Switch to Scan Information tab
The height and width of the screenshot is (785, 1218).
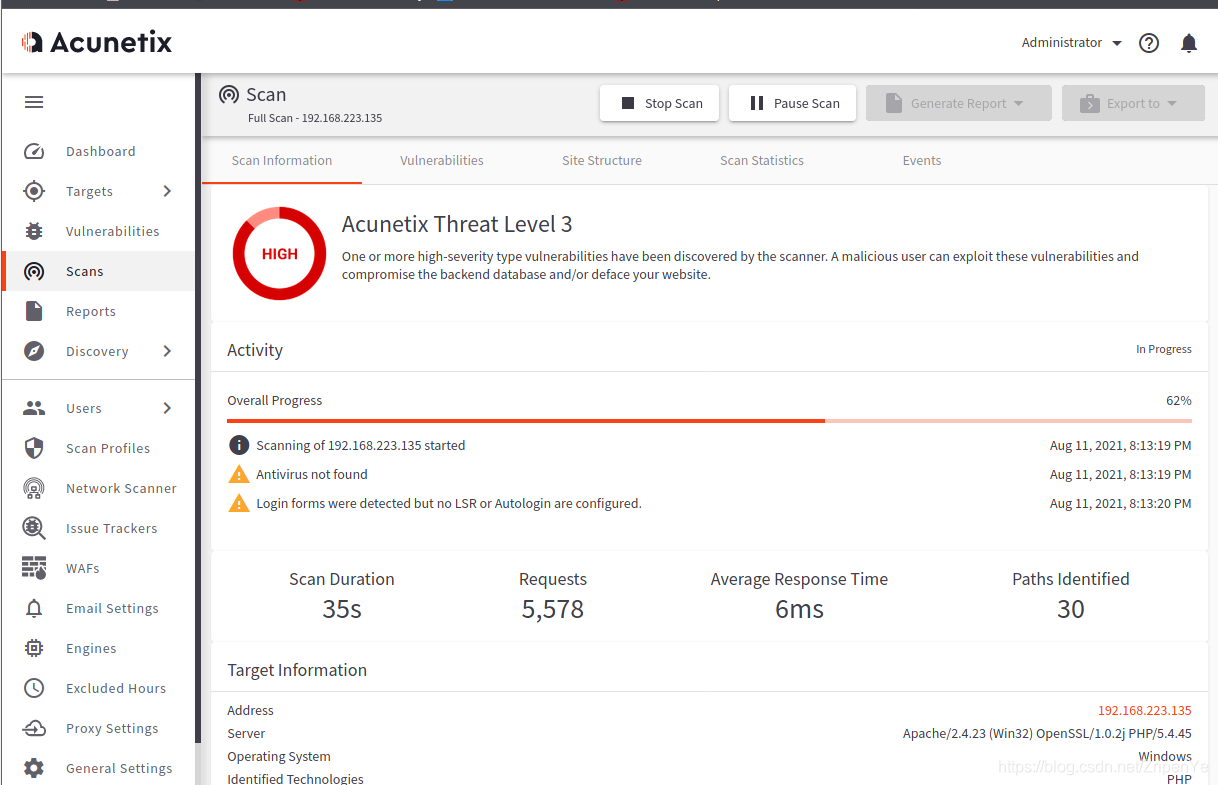(282, 160)
